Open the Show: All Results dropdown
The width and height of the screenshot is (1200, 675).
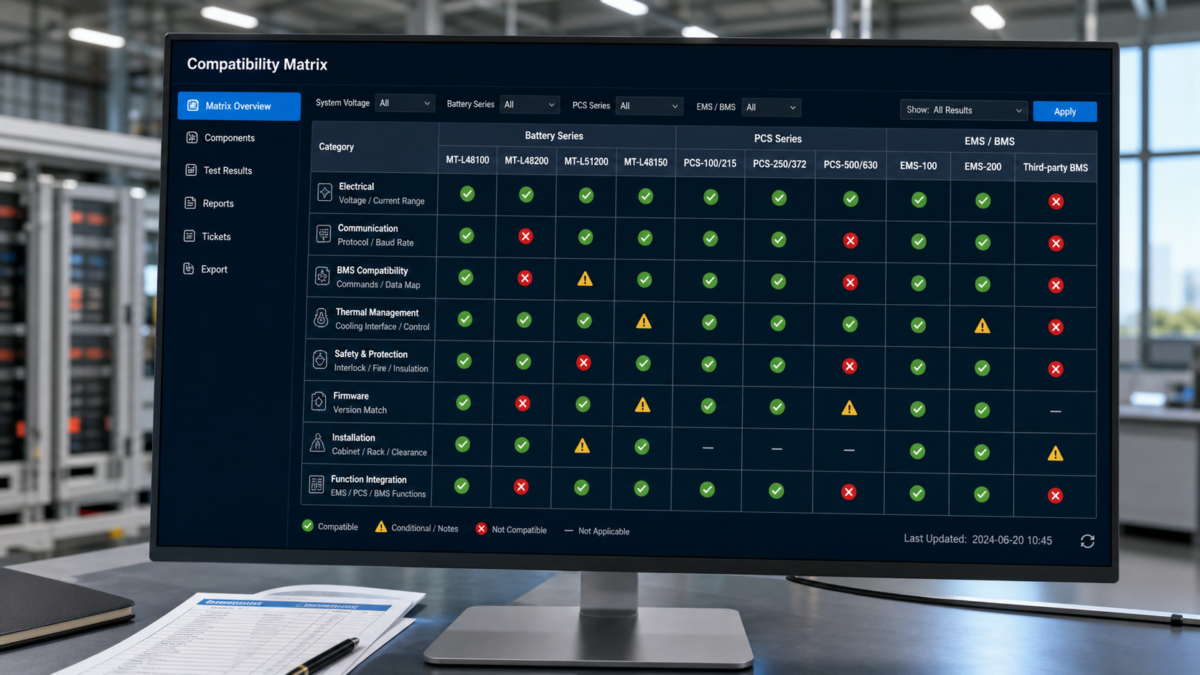click(964, 110)
